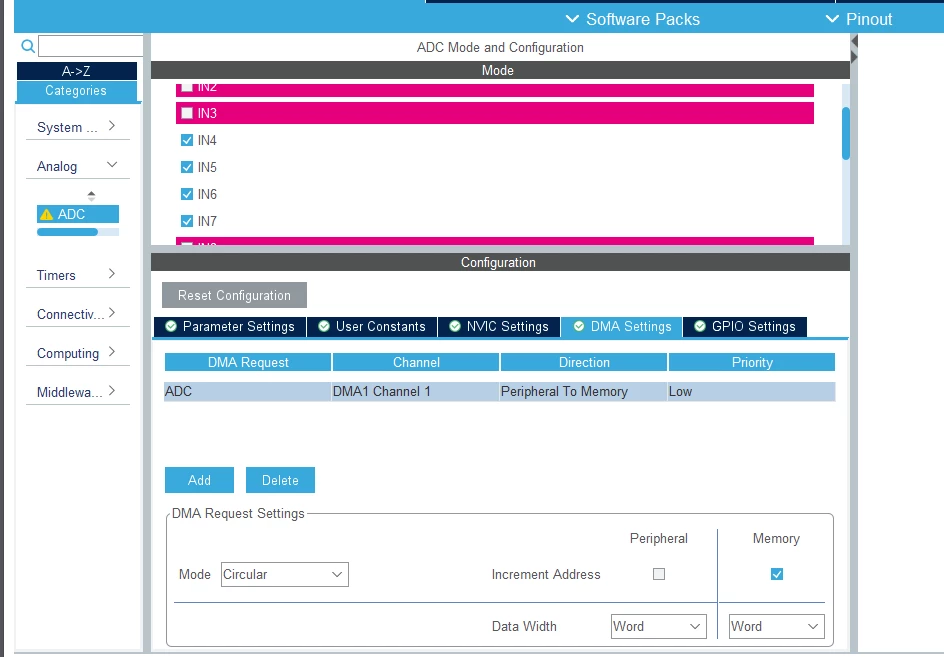Screen dimensions: 944x657
Task: Open the Peripheral data width dropdown
Action: 658,626
